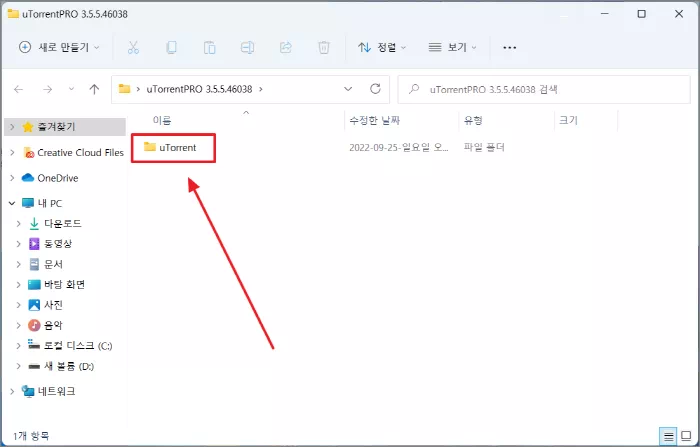Switch to large icons view in status bar
Screen dimensions: 700x447
tap(687, 436)
